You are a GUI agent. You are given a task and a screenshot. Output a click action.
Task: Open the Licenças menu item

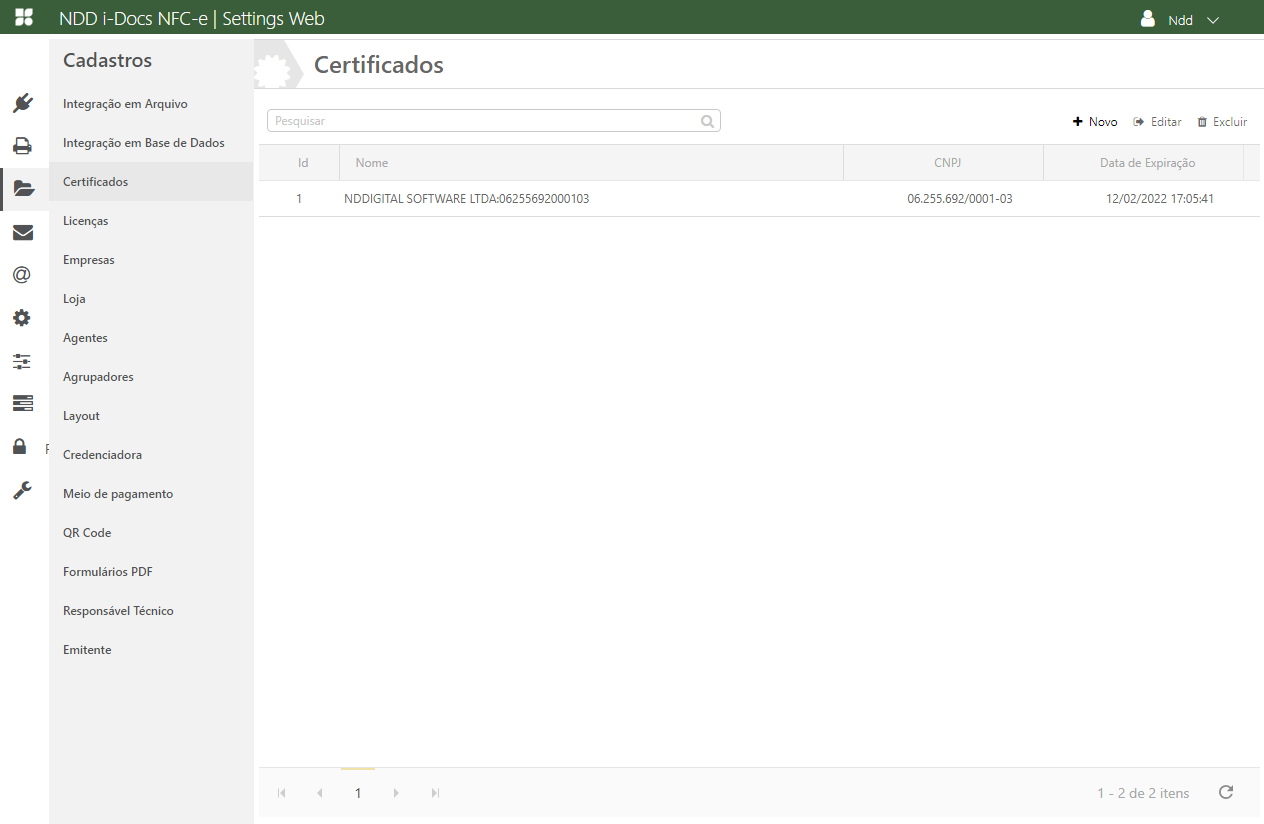(x=86, y=221)
